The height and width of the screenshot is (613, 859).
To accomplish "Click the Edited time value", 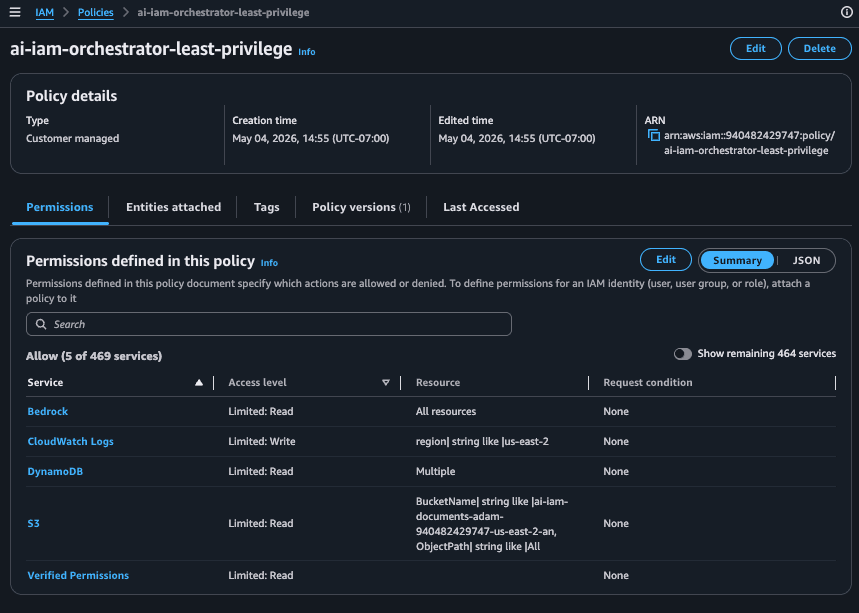I will coord(517,139).
